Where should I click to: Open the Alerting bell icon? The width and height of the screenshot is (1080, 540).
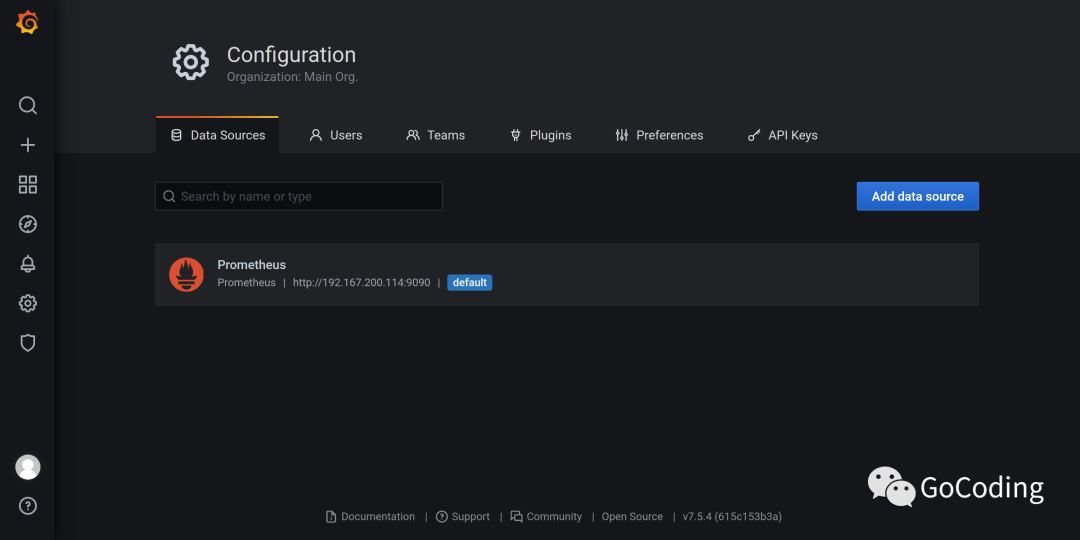click(28, 264)
